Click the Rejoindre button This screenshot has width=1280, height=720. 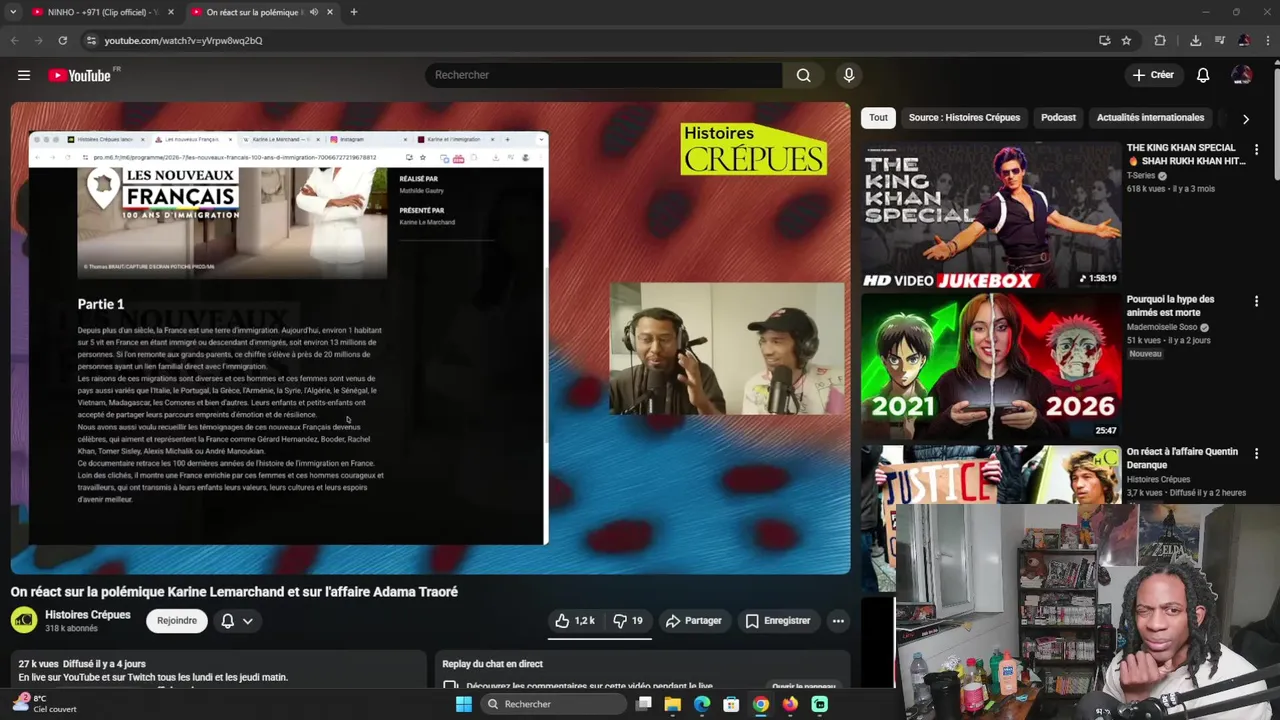[x=177, y=621]
